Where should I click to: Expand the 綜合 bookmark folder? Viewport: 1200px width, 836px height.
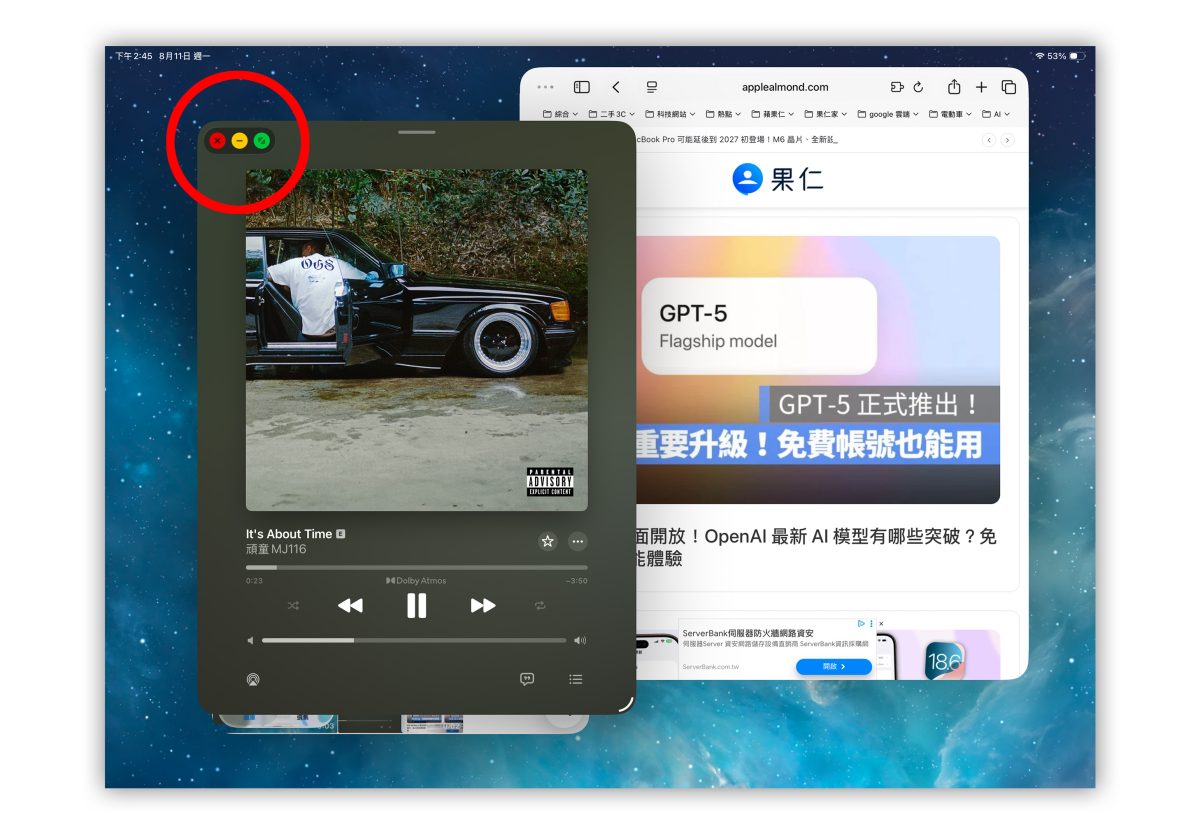(561, 114)
